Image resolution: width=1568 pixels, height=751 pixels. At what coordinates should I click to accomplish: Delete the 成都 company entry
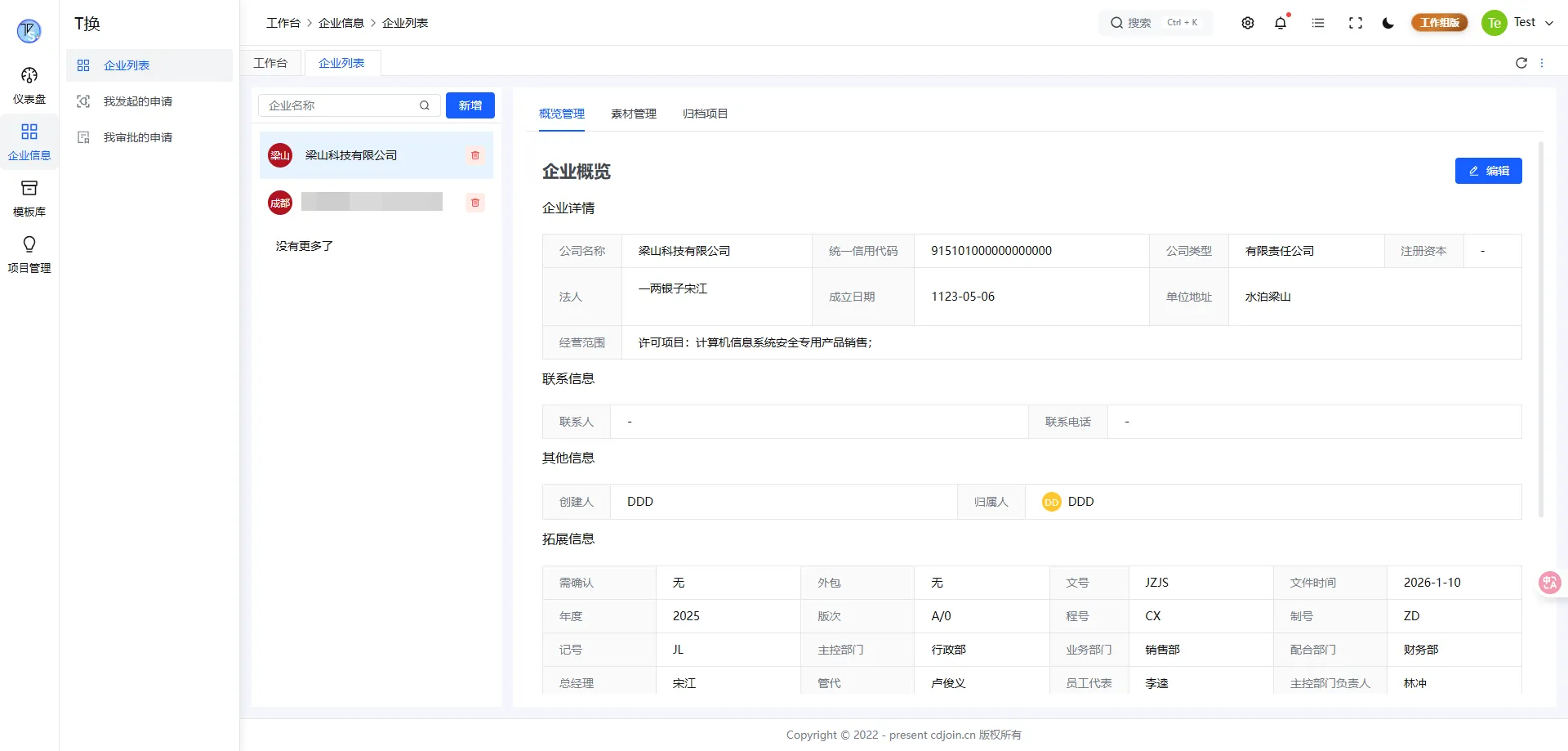pos(474,203)
